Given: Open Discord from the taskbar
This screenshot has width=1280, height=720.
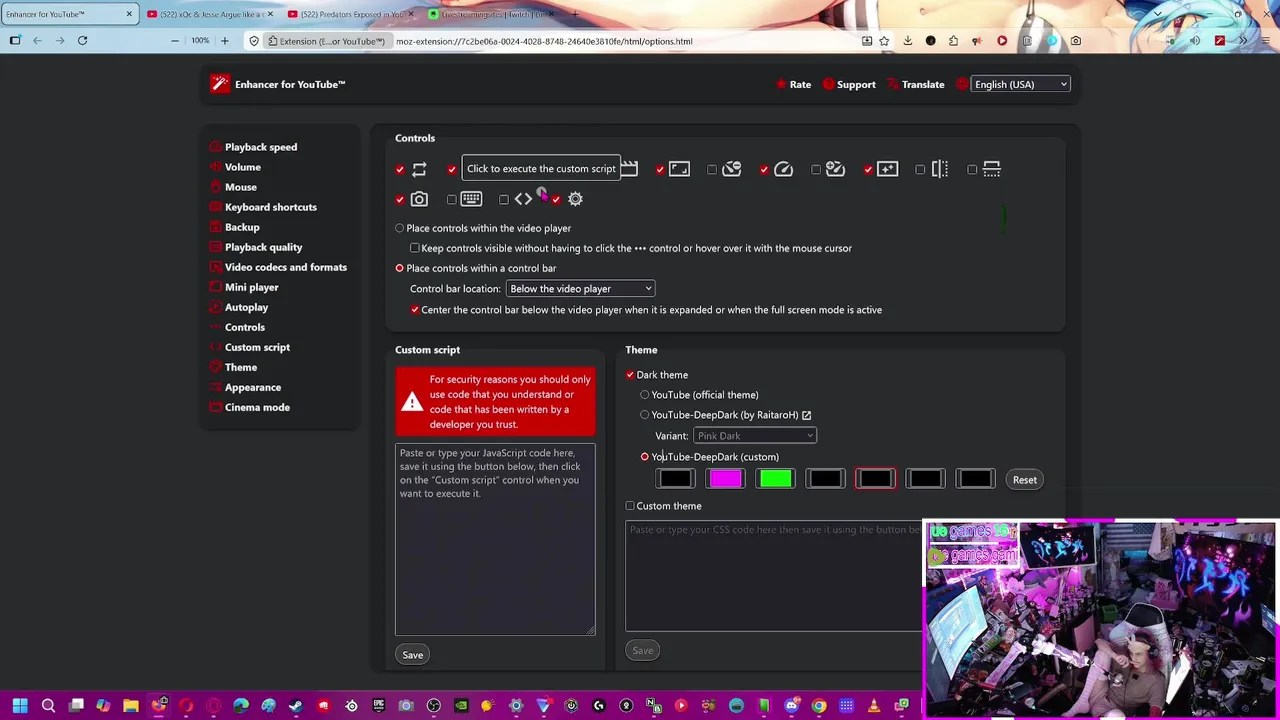Looking at the screenshot, I should click(x=792, y=706).
